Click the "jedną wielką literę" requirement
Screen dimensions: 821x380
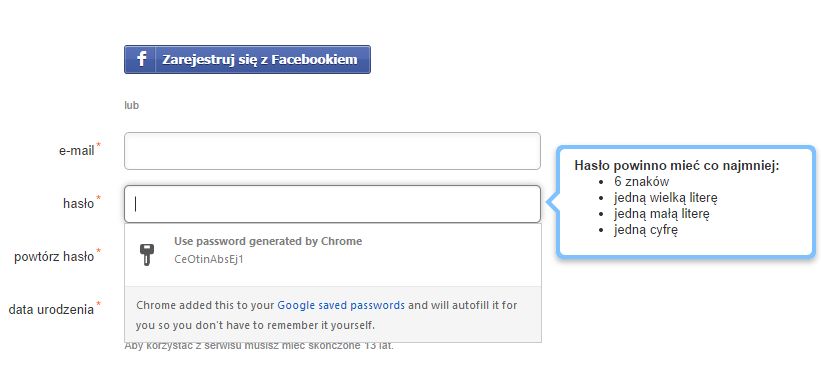(x=665, y=198)
